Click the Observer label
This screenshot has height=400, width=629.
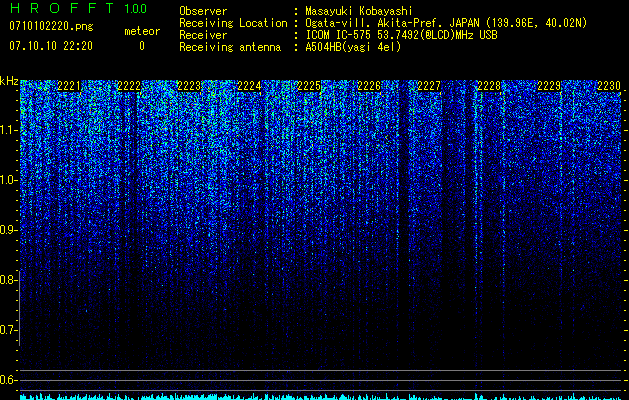(x=203, y=11)
